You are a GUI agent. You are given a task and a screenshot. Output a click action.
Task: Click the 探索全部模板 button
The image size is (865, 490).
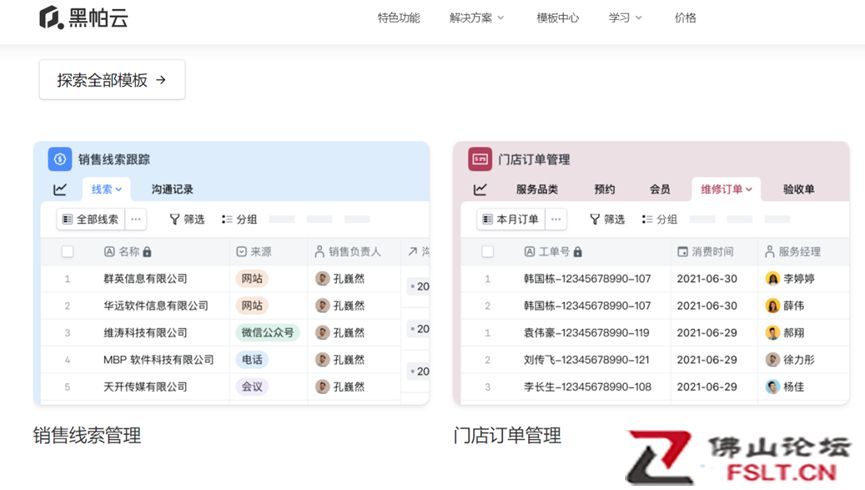(112, 80)
